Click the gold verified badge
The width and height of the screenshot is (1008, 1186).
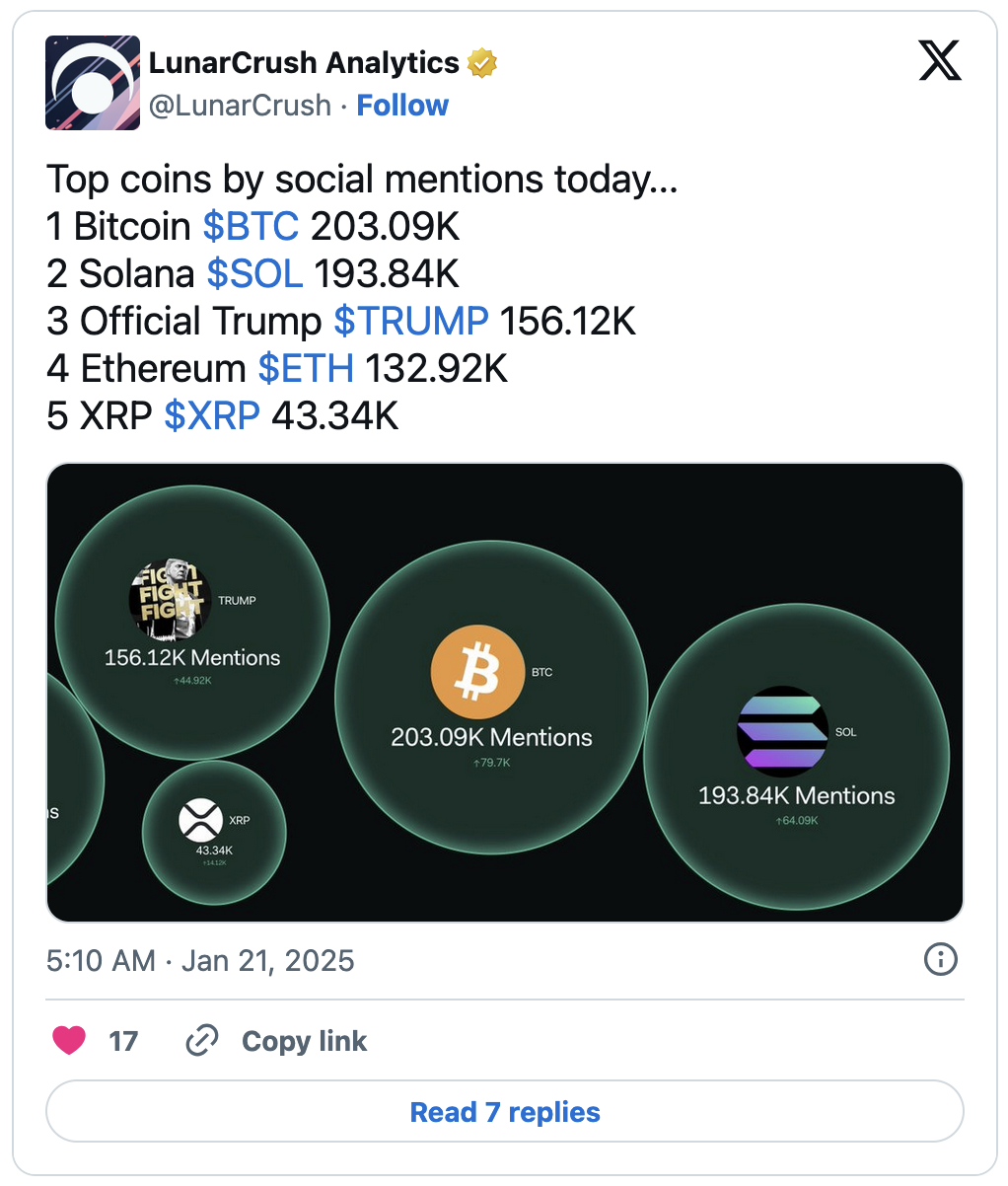pos(482,63)
